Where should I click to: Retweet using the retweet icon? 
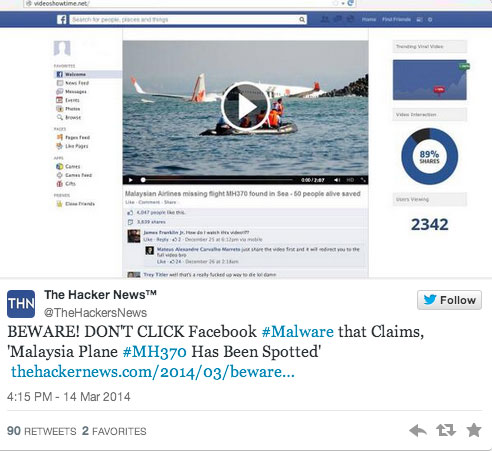(446, 430)
